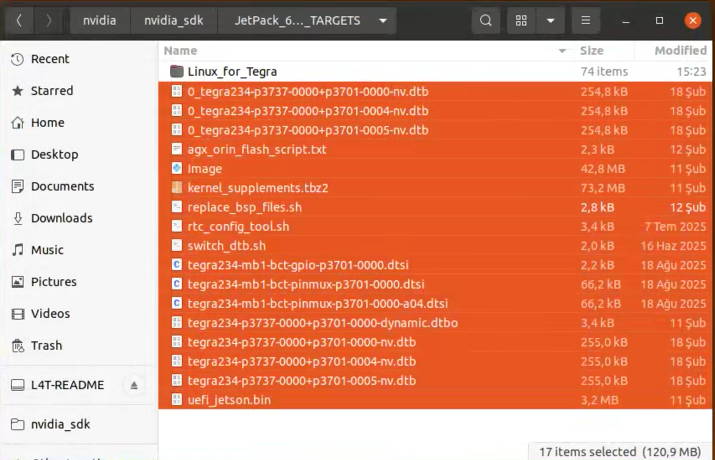Open Videos in sidebar
This screenshot has width=715, height=460.
[79, 314]
